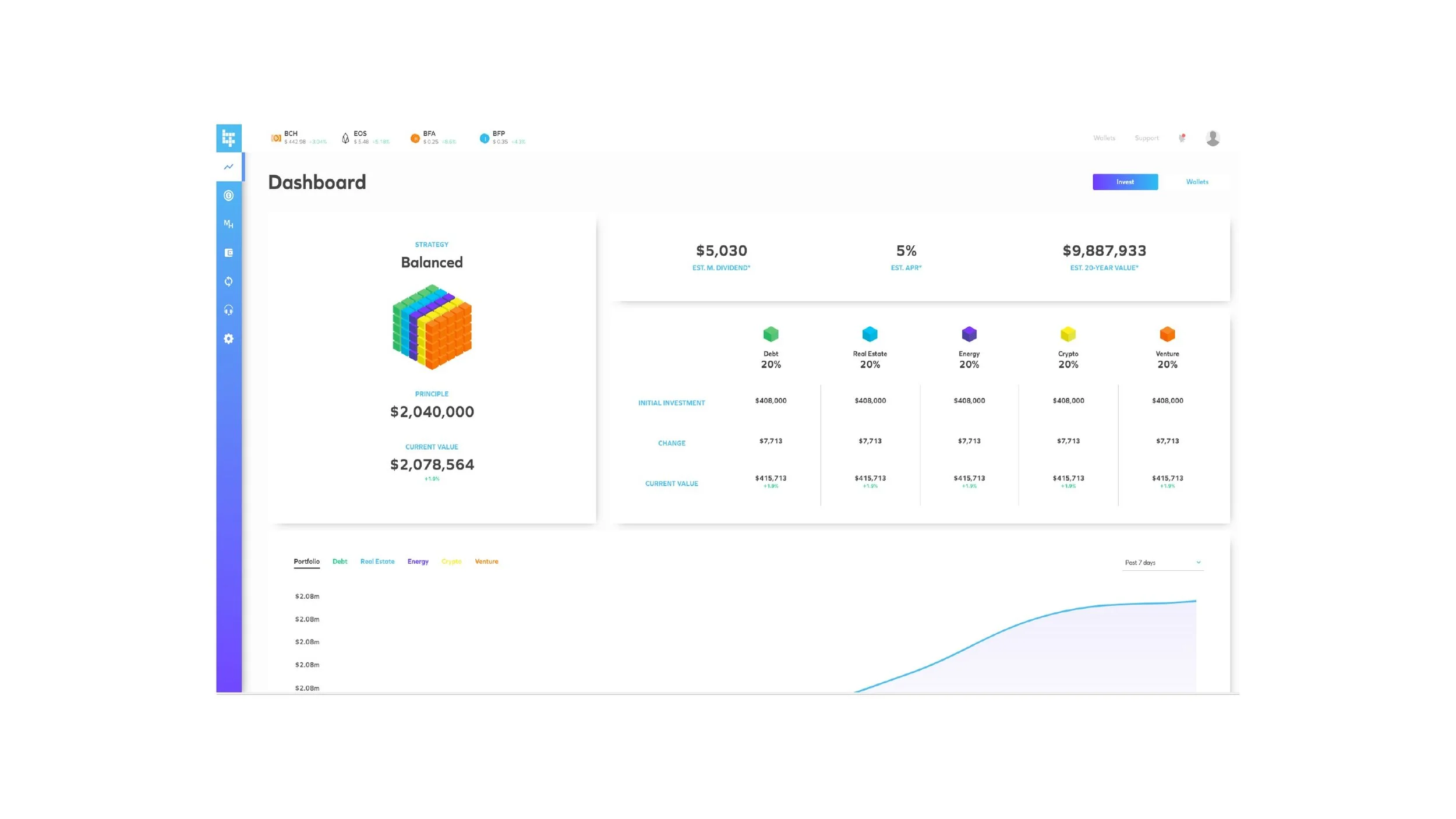Click the Wallets button beside Invest
Viewport: 1456px width, 819px height.
pyautogui.click(x=1197, y=182)
